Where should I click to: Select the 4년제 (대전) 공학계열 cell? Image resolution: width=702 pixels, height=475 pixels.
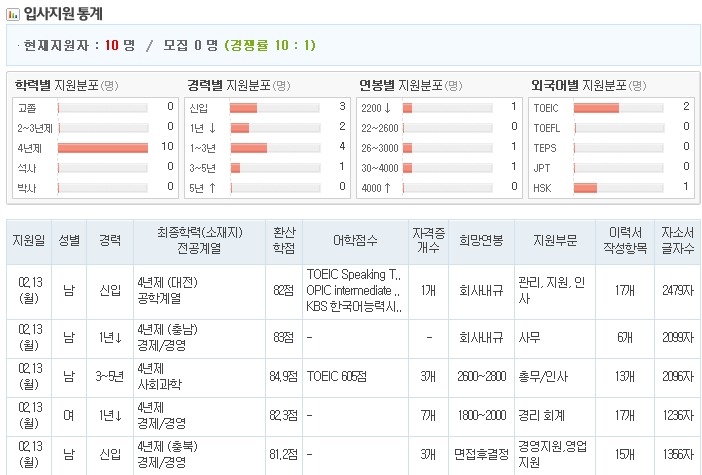tap(199, 291)
